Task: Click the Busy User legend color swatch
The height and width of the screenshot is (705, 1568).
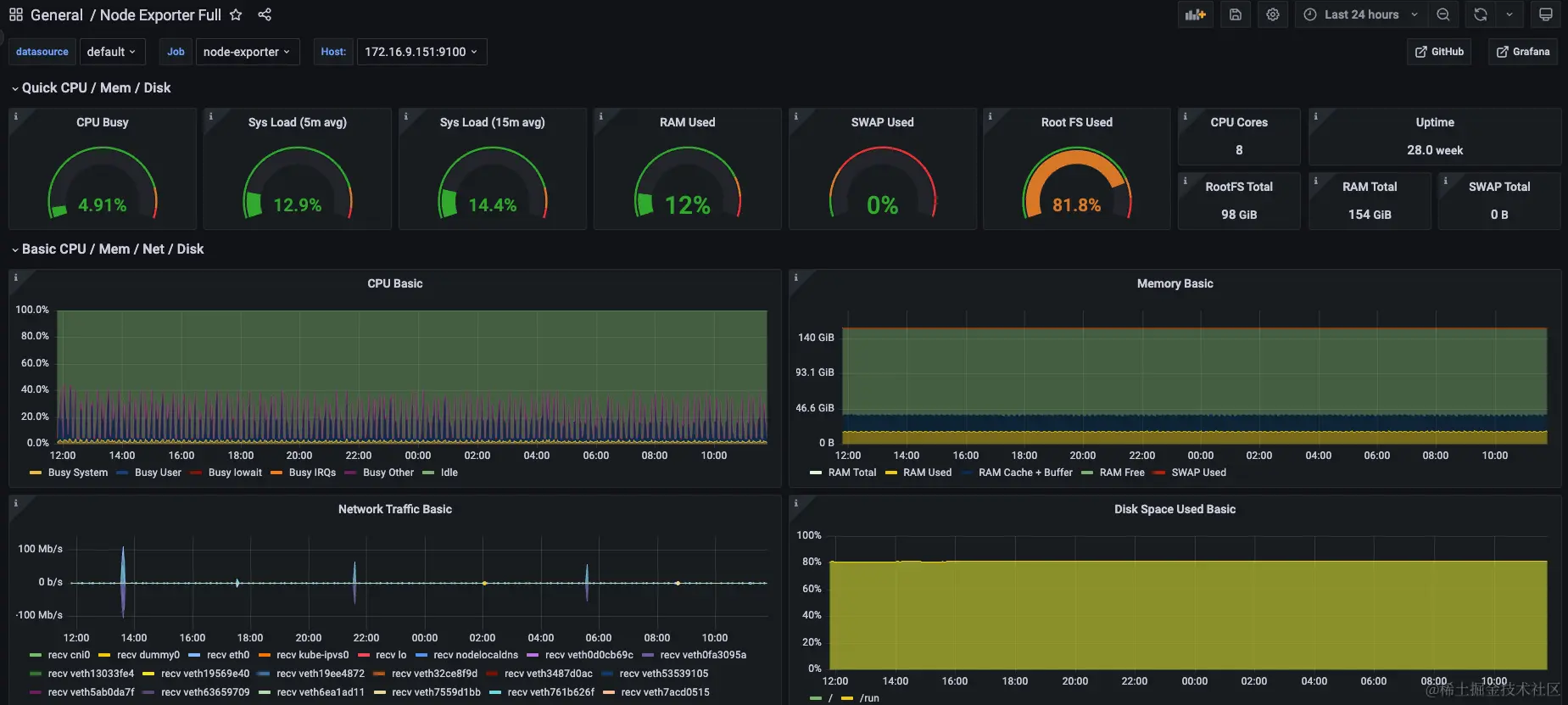Action: pyautogui.click(x=122, y=473)
